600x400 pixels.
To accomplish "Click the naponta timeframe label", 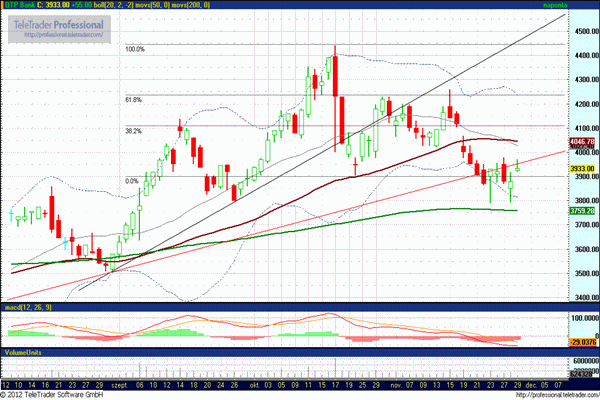I will coord(584,6).
